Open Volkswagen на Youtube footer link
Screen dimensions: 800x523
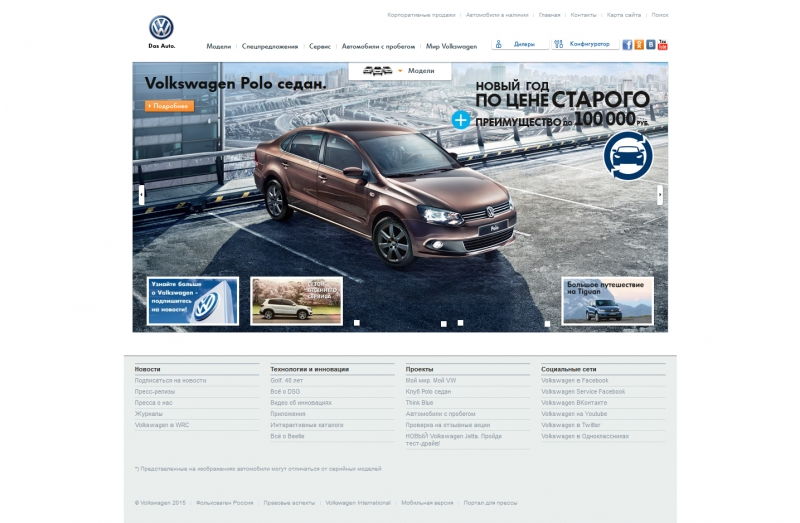[x=574, y=414]
